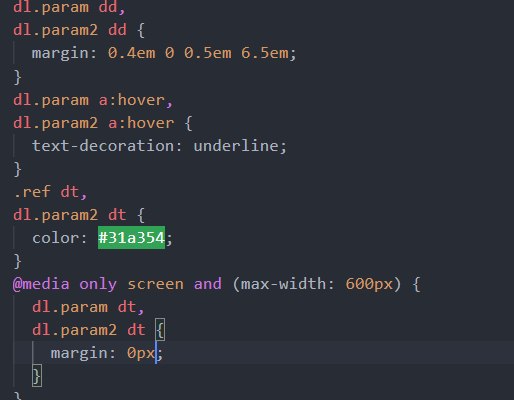Viewport: 514px width, 400px height.
Task: Click the 'text-decoration' property name
Action: 103,146
